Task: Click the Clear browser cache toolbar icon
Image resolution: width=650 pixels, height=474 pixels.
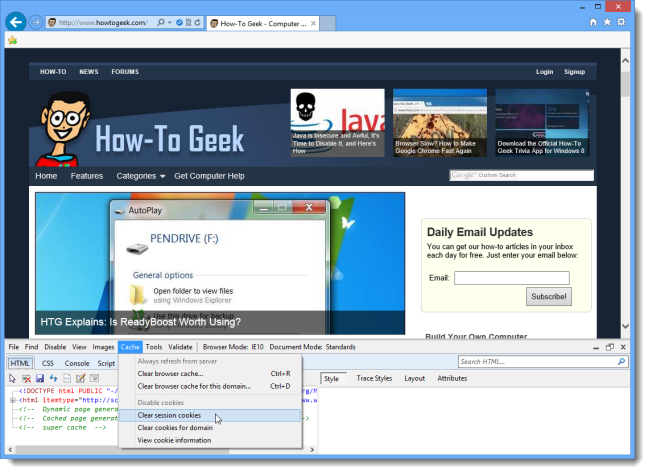Action: click(26, 378)
